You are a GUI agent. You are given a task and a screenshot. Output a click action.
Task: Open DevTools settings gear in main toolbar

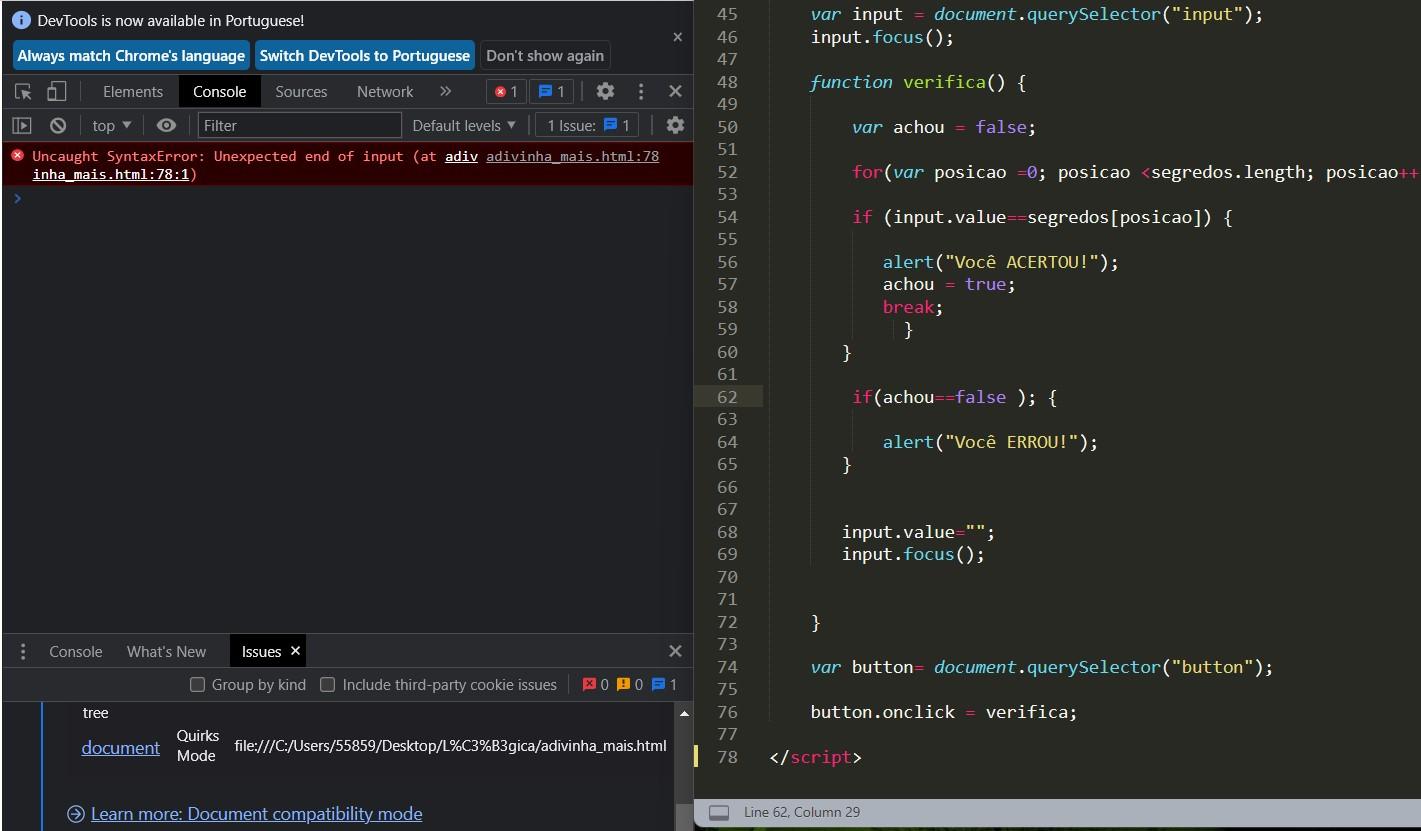coord(605,91)
